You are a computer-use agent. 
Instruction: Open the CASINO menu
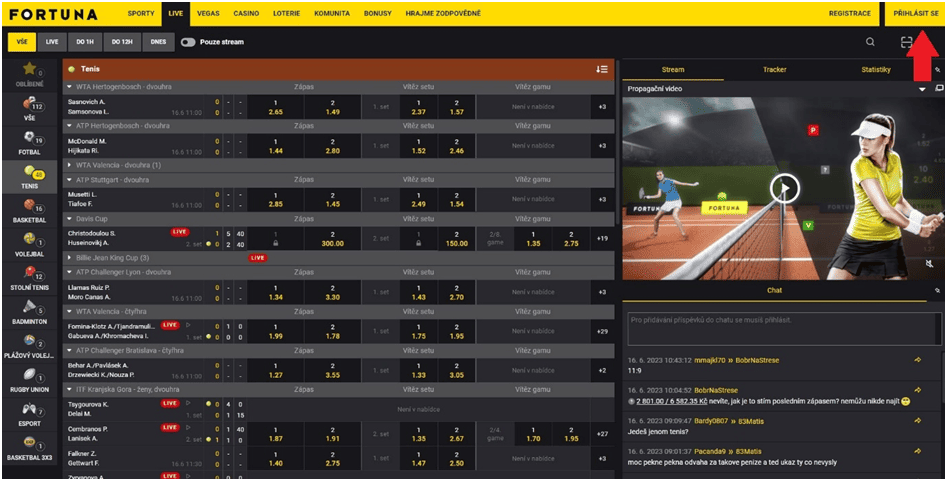246,13
